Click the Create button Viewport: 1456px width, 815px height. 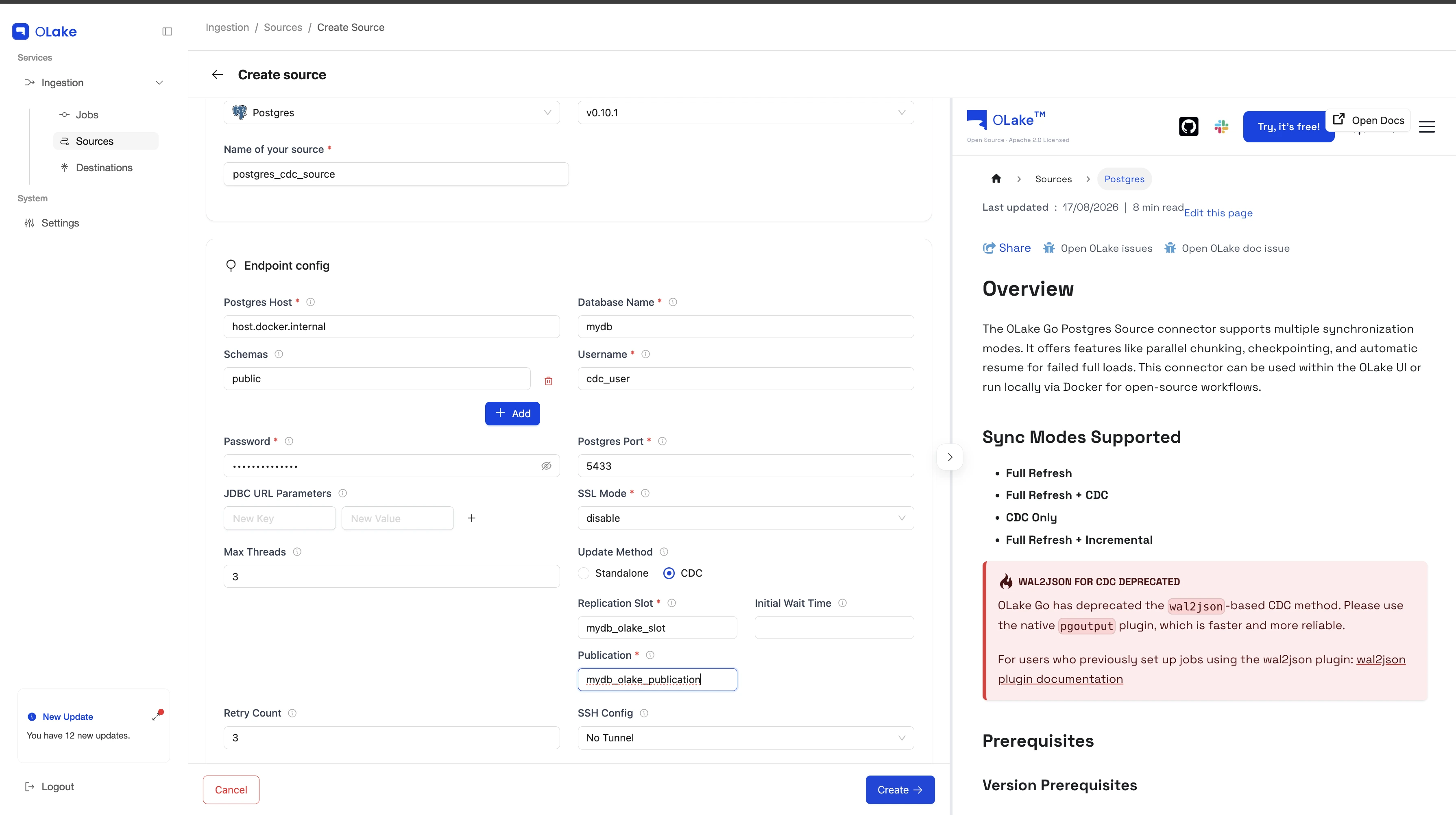pyautogui.click(x=900, y=789)
